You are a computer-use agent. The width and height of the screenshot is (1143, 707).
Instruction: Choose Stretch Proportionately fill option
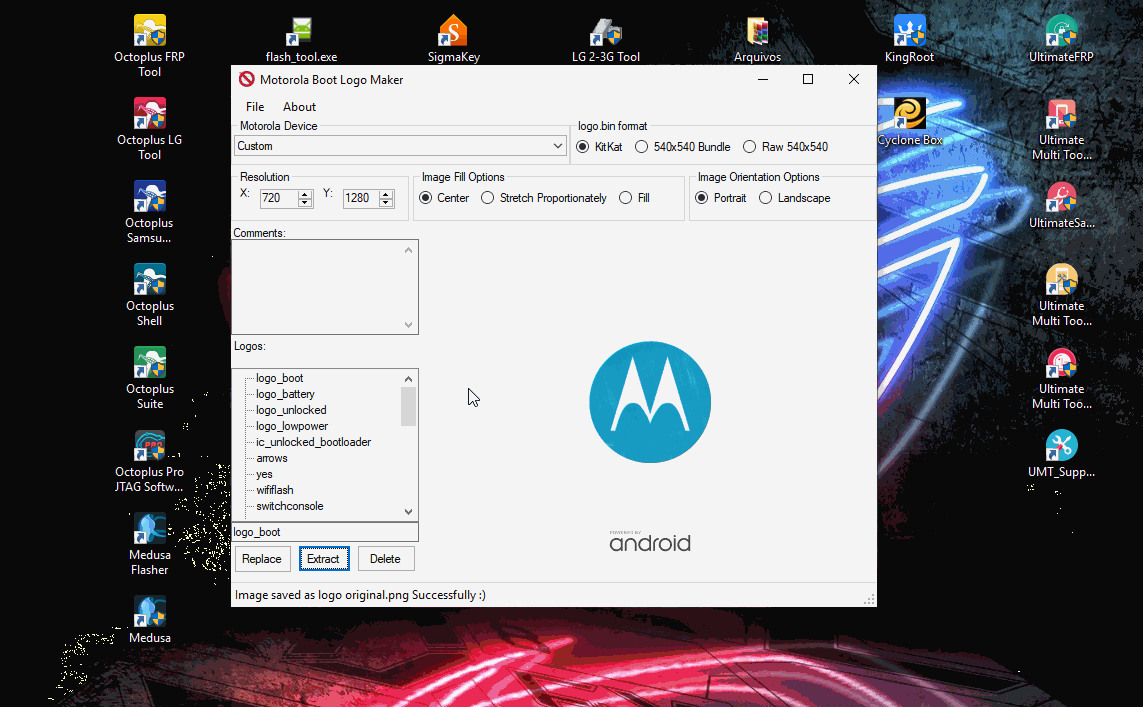coord(544,198)
